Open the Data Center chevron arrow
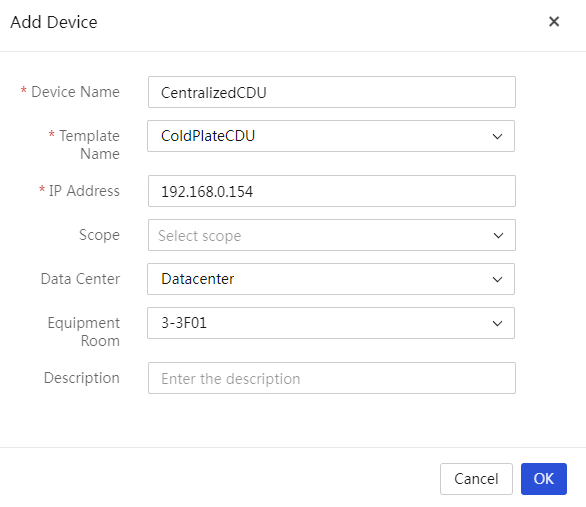Screen dimensions: 586x507 coord(497,279)
